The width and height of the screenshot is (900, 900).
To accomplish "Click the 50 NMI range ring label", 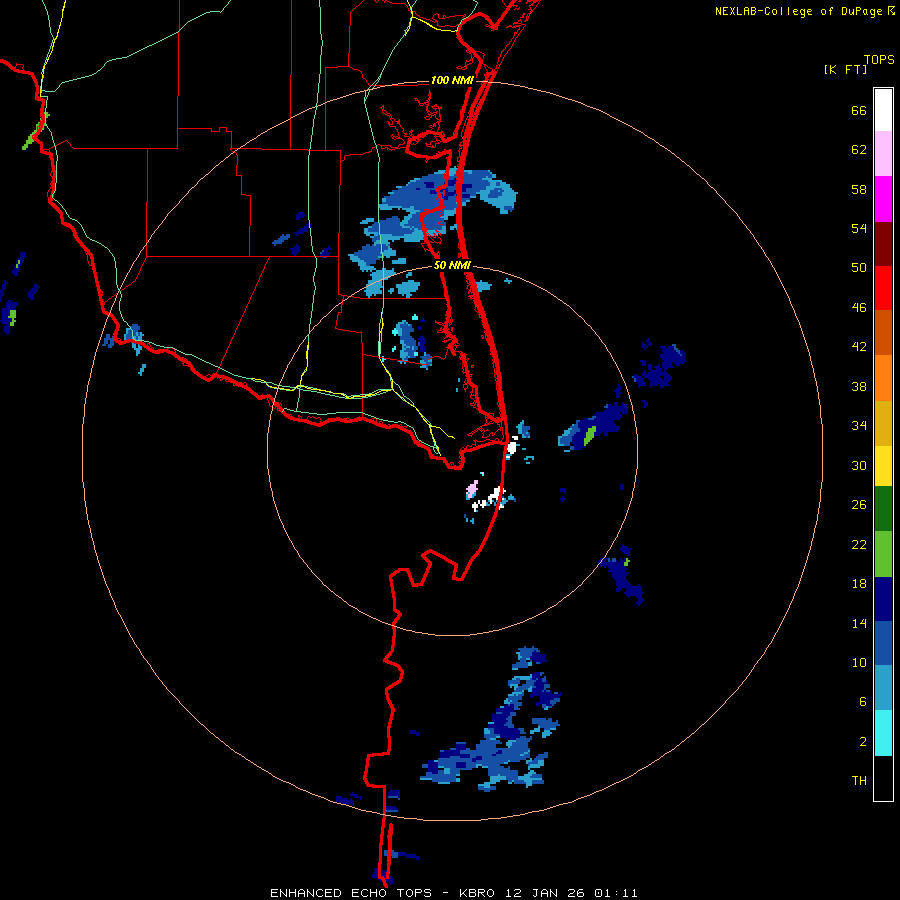I will (x=452, y=265).
